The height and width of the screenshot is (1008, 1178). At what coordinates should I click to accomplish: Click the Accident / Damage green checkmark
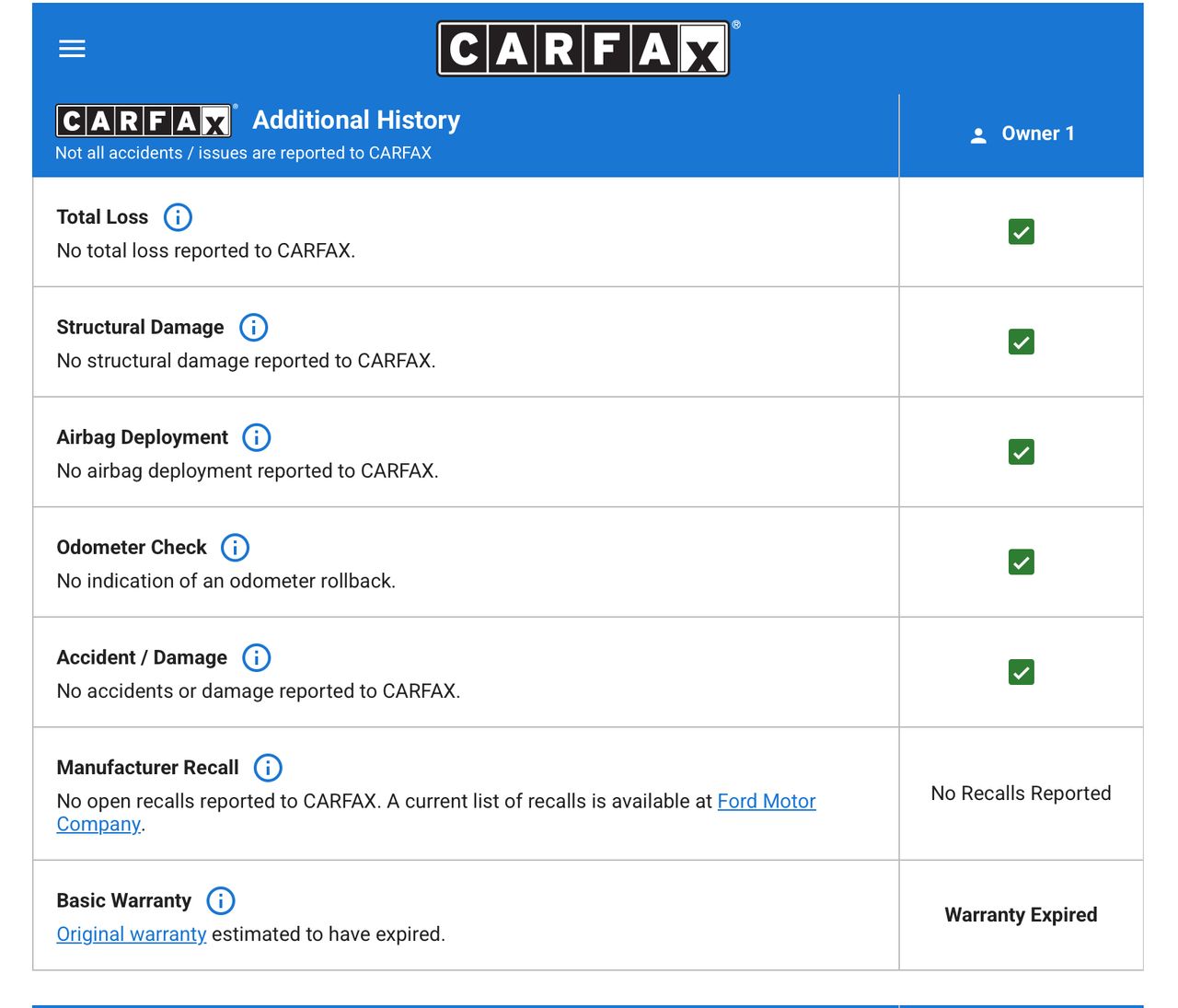tap(1021, 672)
